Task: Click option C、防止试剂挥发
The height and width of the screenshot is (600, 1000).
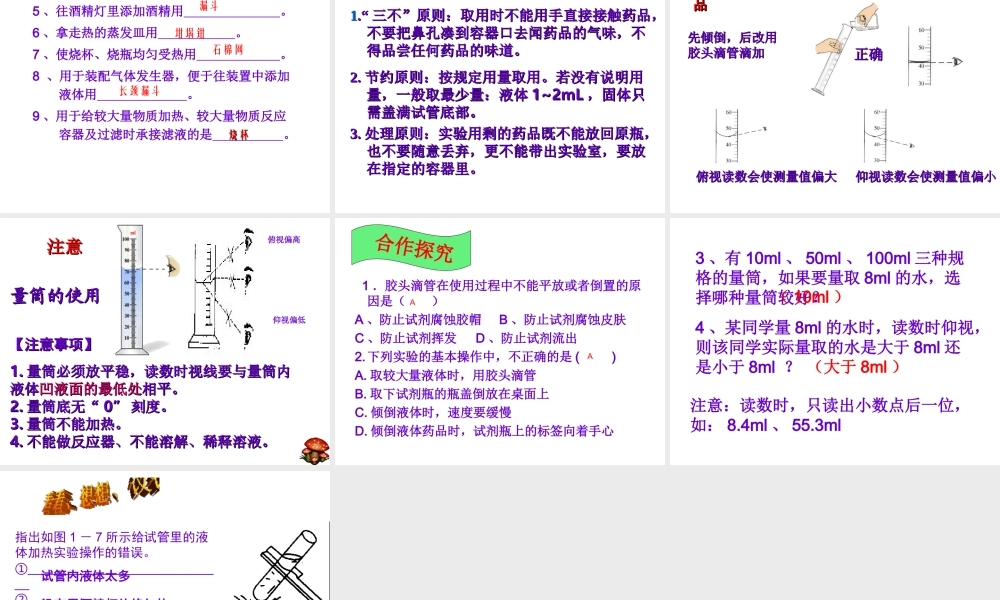Action: pos(406,338)
